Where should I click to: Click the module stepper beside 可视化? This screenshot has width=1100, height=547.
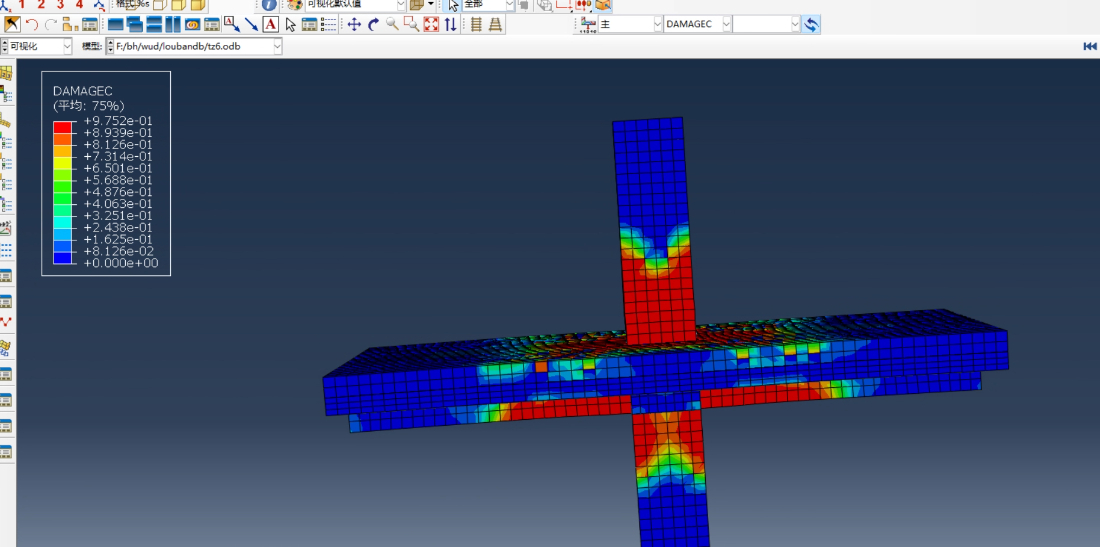click(4, 46)
